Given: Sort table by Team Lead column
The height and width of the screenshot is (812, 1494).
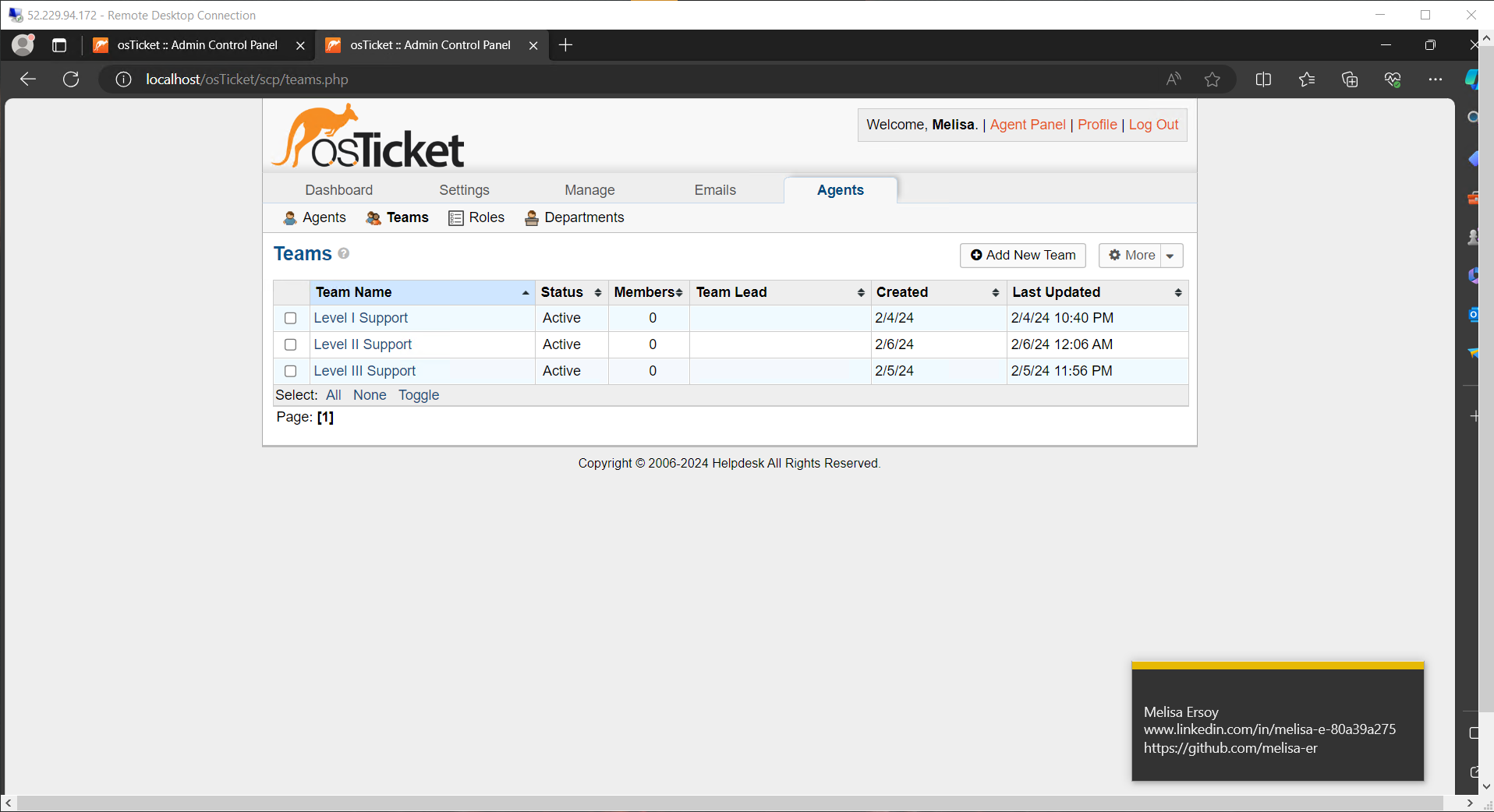Looking at the screenshot, I should pos(780,292).
